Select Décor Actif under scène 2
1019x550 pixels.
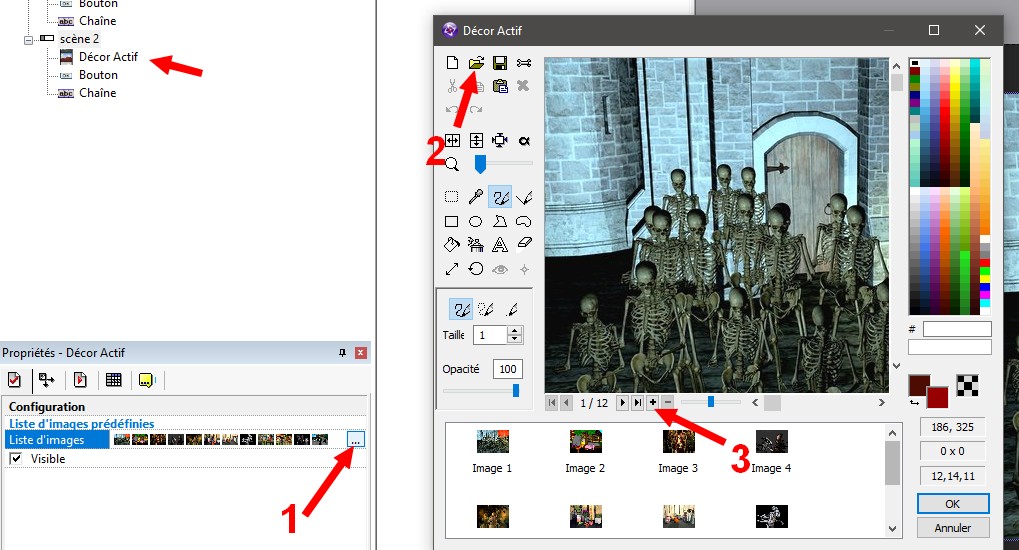108,57
